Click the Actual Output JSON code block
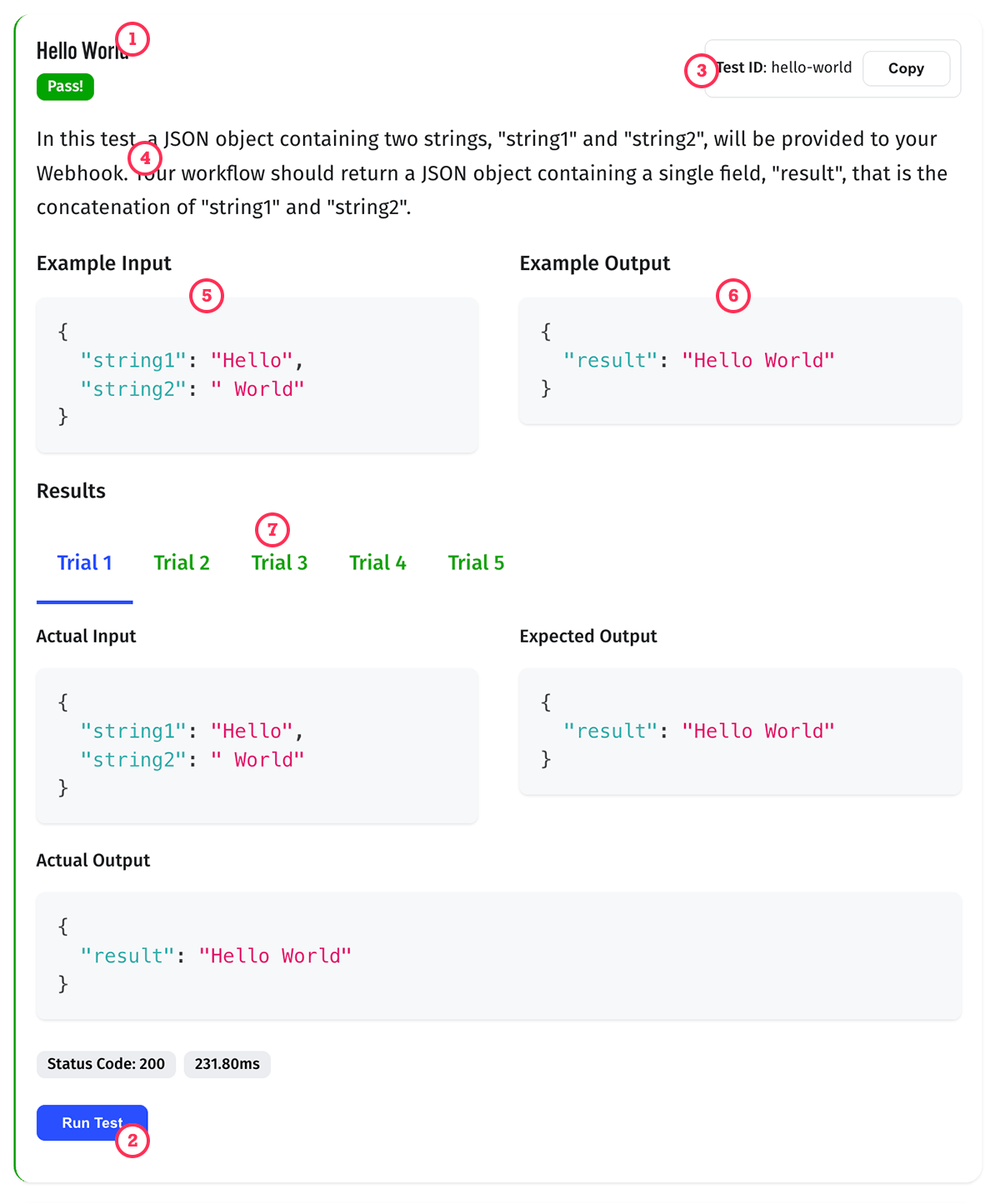The height and width of the screenshot is (1204, 1000). pyautogui.click(x=498, y=956)
